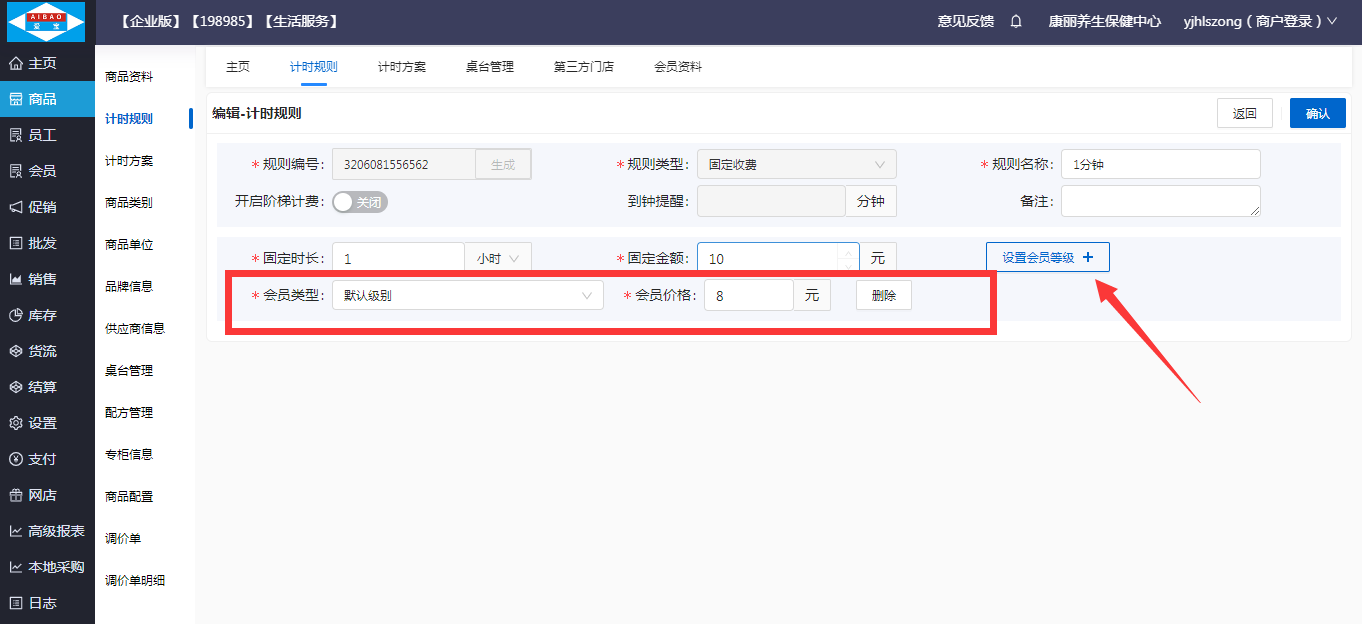Image resolution: width=1362 pixels, height=624 pixels.
Task: Expand the 规则类型 dropdown
Action: click(x=796, y=164)
